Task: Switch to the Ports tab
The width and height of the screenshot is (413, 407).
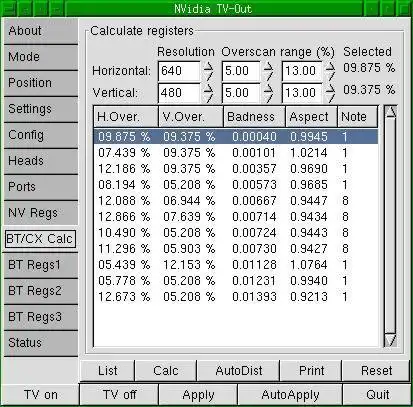Action: click(41, 187)
